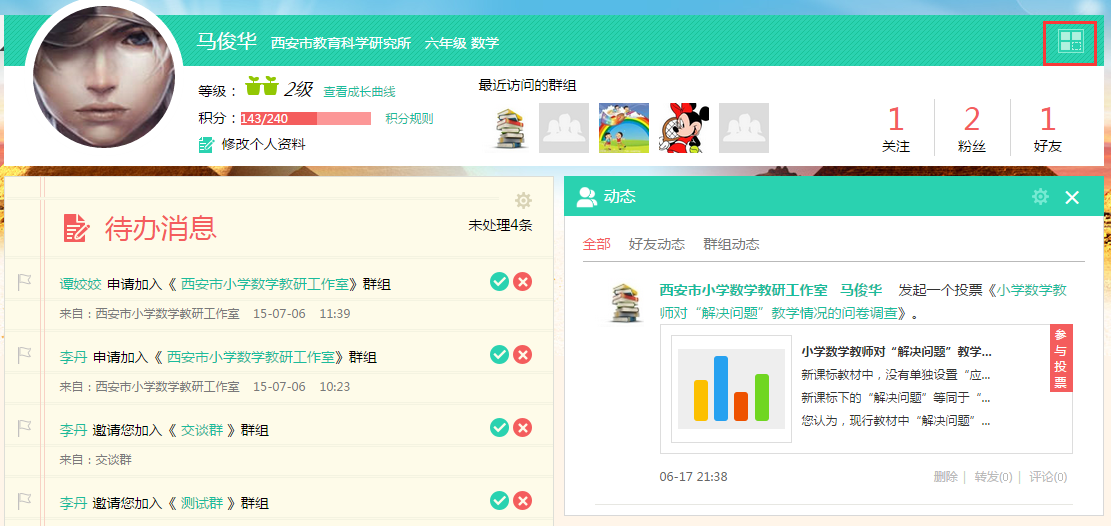Open settings gear in 动态 panel
This screenshot has width=1111, height=526.
[x=1040, y=196]
